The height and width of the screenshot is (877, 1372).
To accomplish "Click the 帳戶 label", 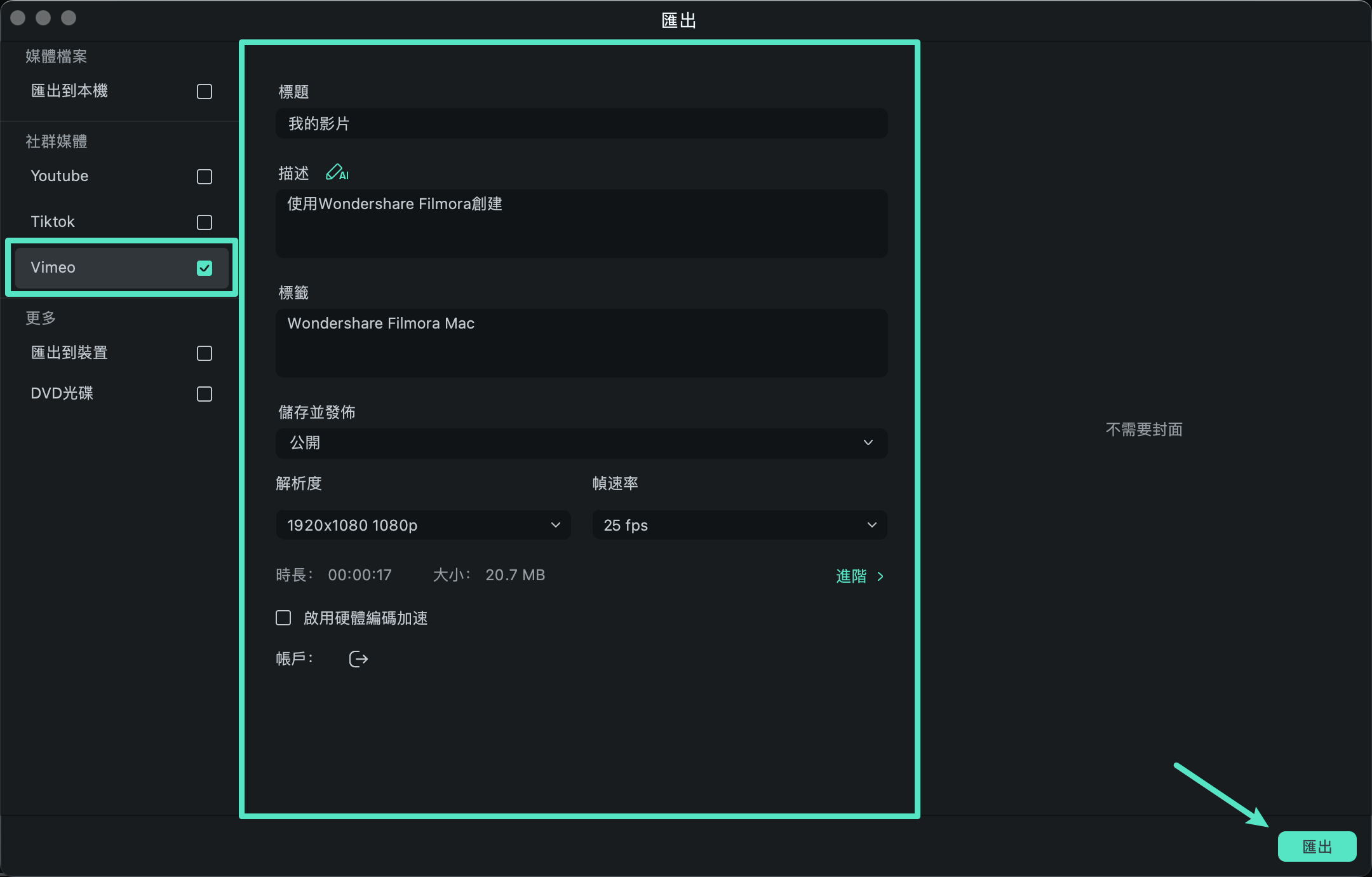I will [x=294, y=659].
